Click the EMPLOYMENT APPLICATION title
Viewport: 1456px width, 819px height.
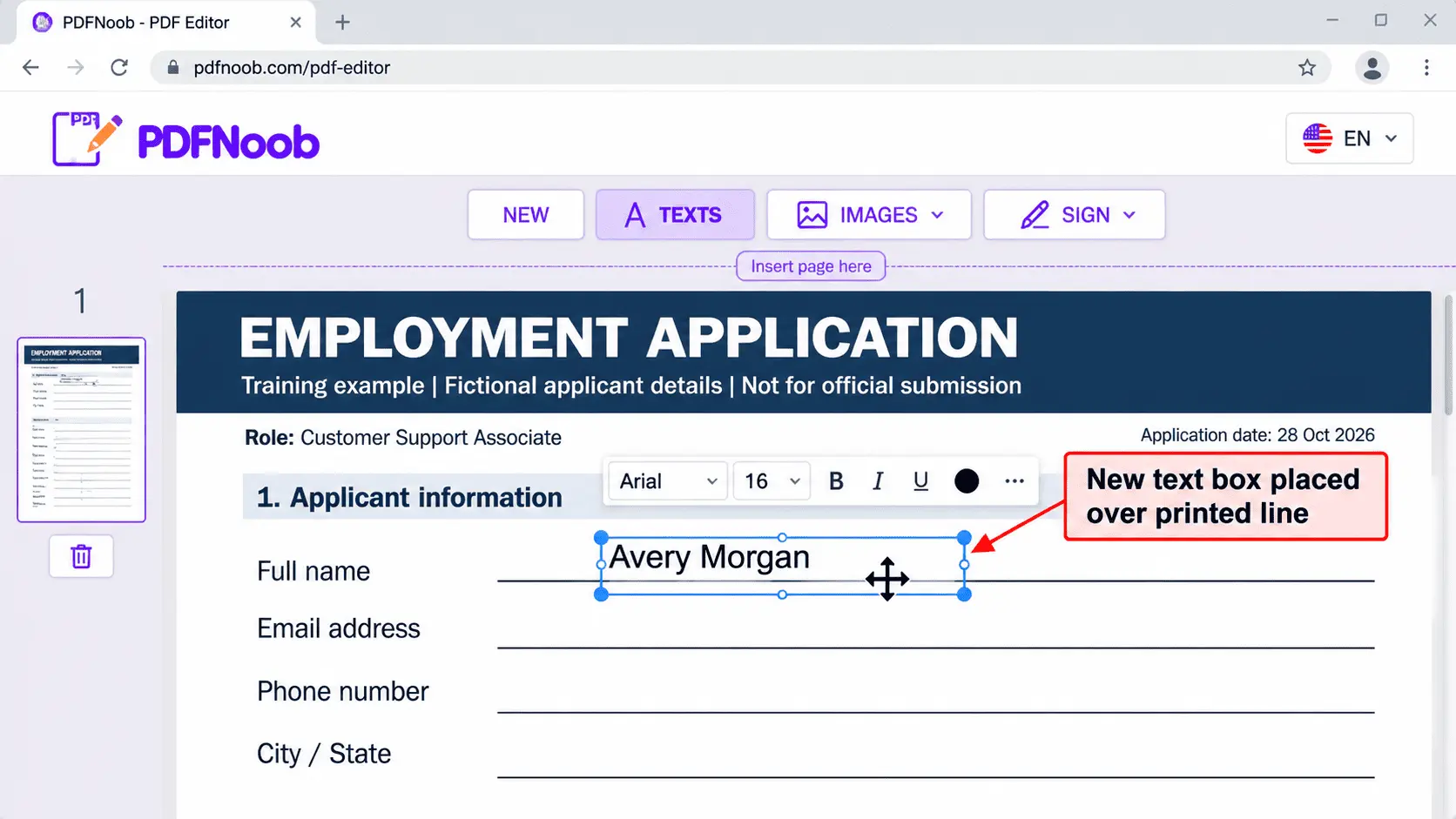629,338
